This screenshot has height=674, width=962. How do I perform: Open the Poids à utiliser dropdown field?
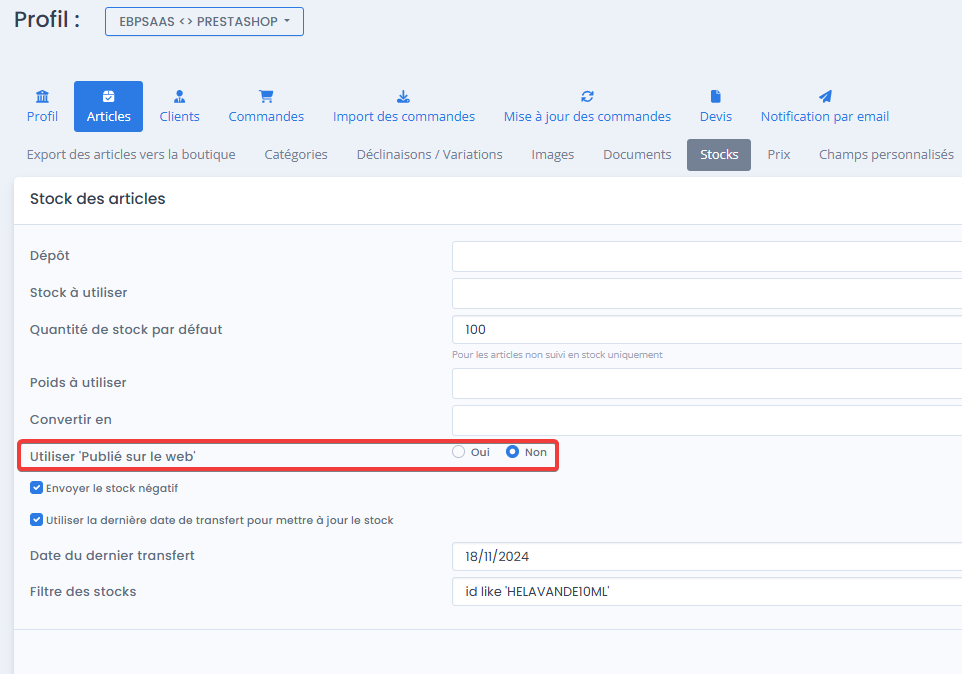(x=707, y=383)
